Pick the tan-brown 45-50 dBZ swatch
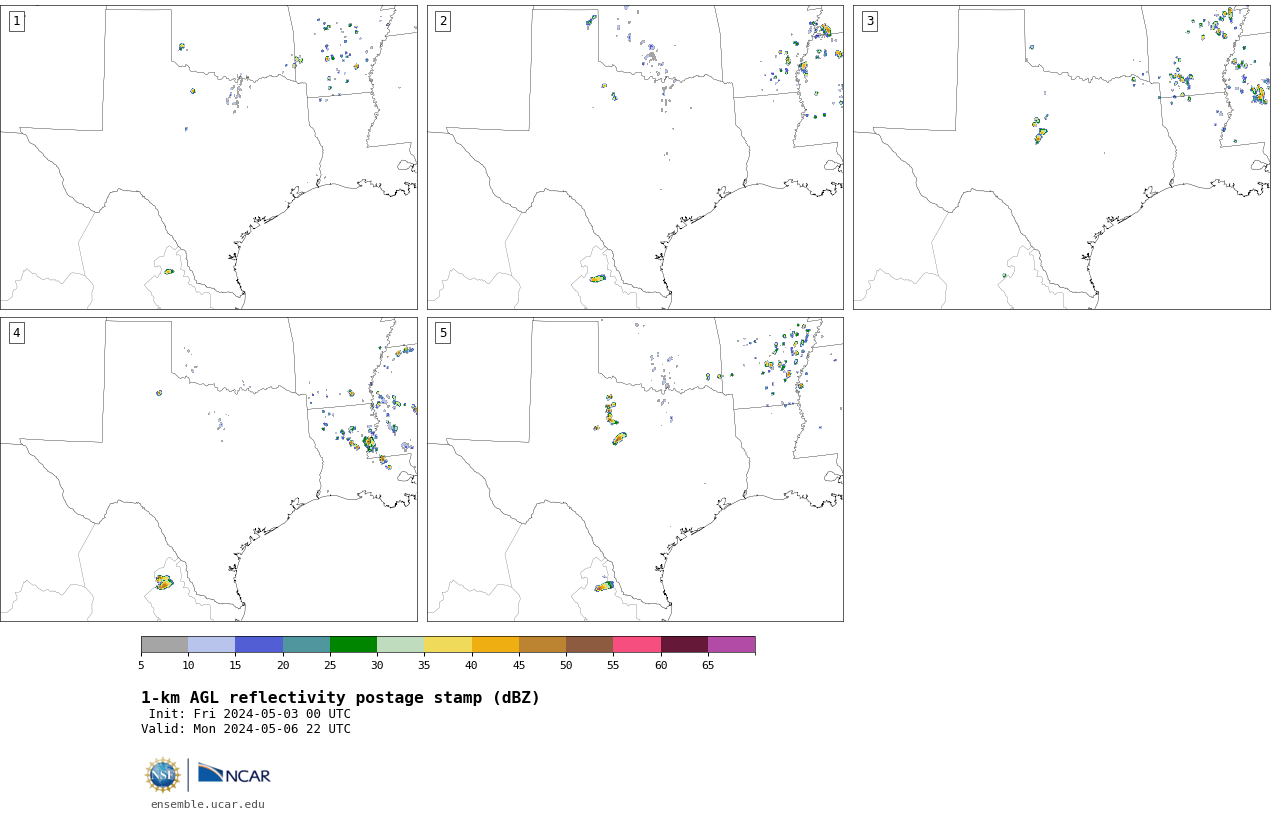 543,644
